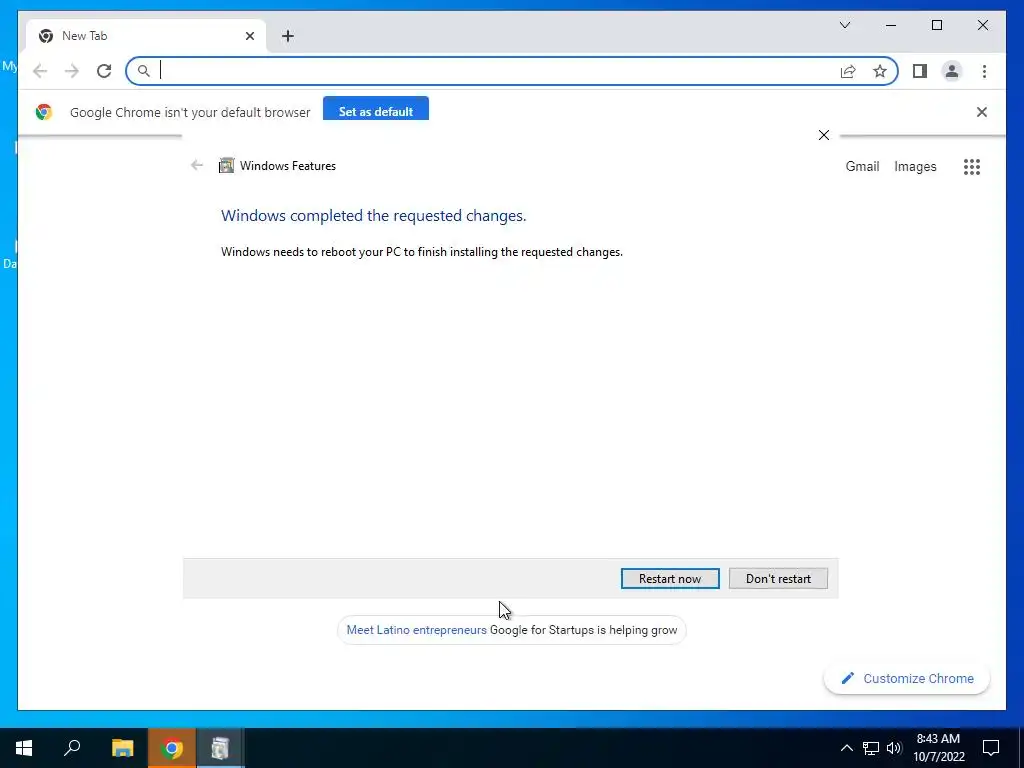Set Chrome as default browser
1024x768 pixels.
click(376, 110)
